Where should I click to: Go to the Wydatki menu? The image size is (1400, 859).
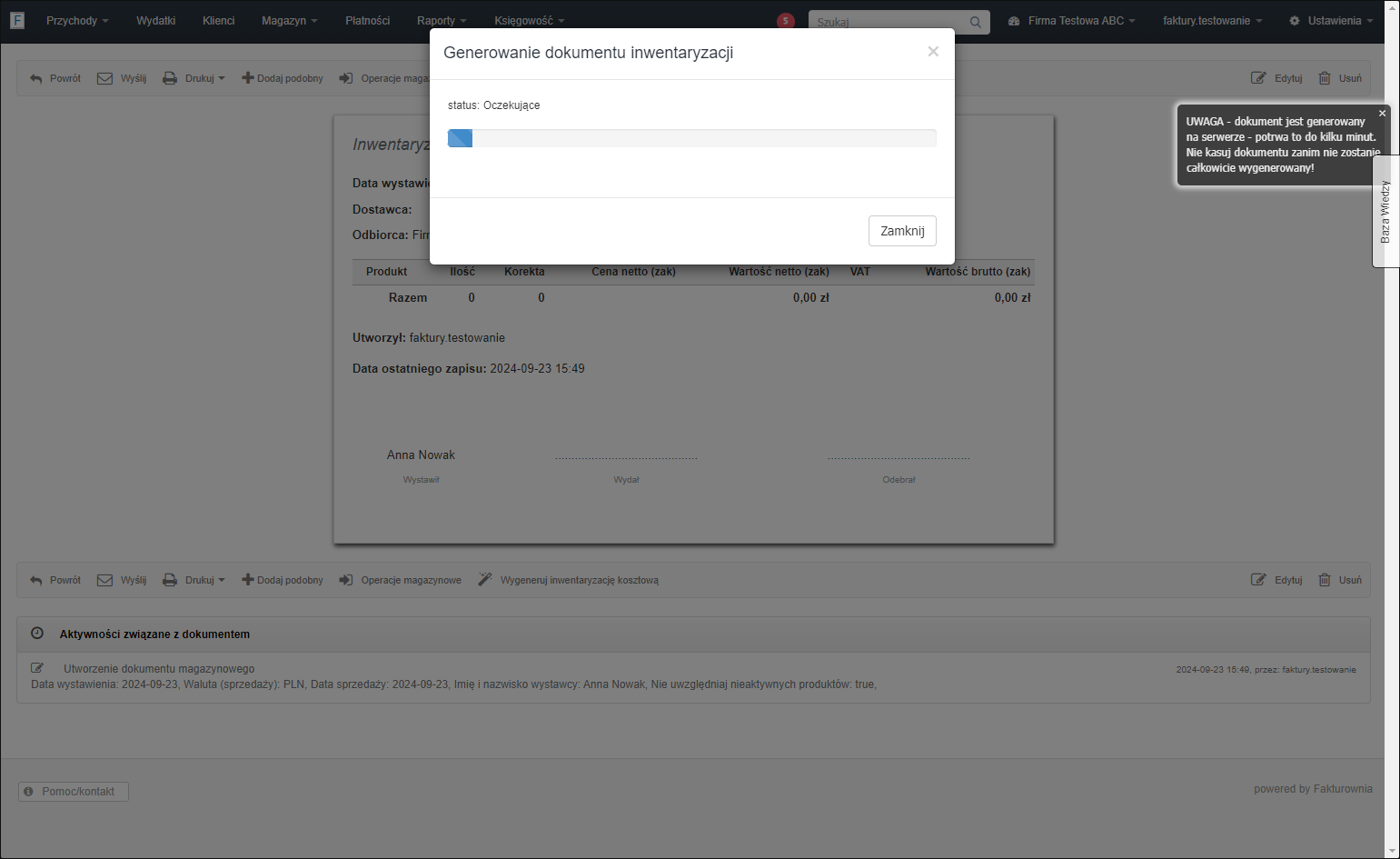pyautogui.click(x=156, y=21)
